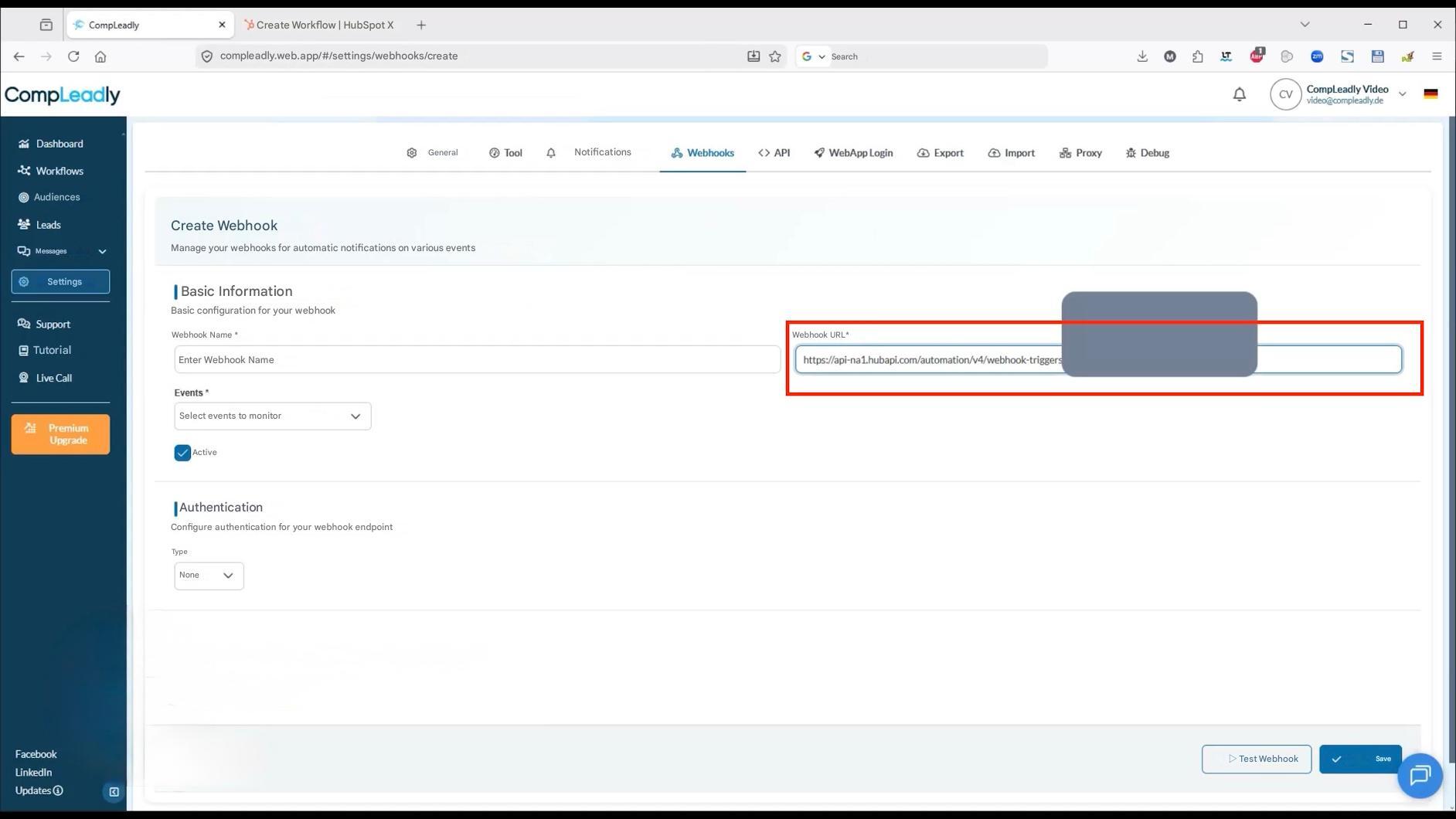Open the Support section
Screen dimensions: 1456x819
53,324
